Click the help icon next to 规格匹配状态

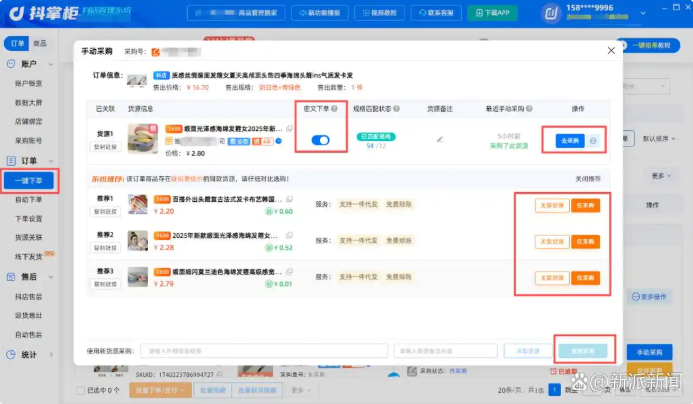pyautogui.click(x=396, y=108)
